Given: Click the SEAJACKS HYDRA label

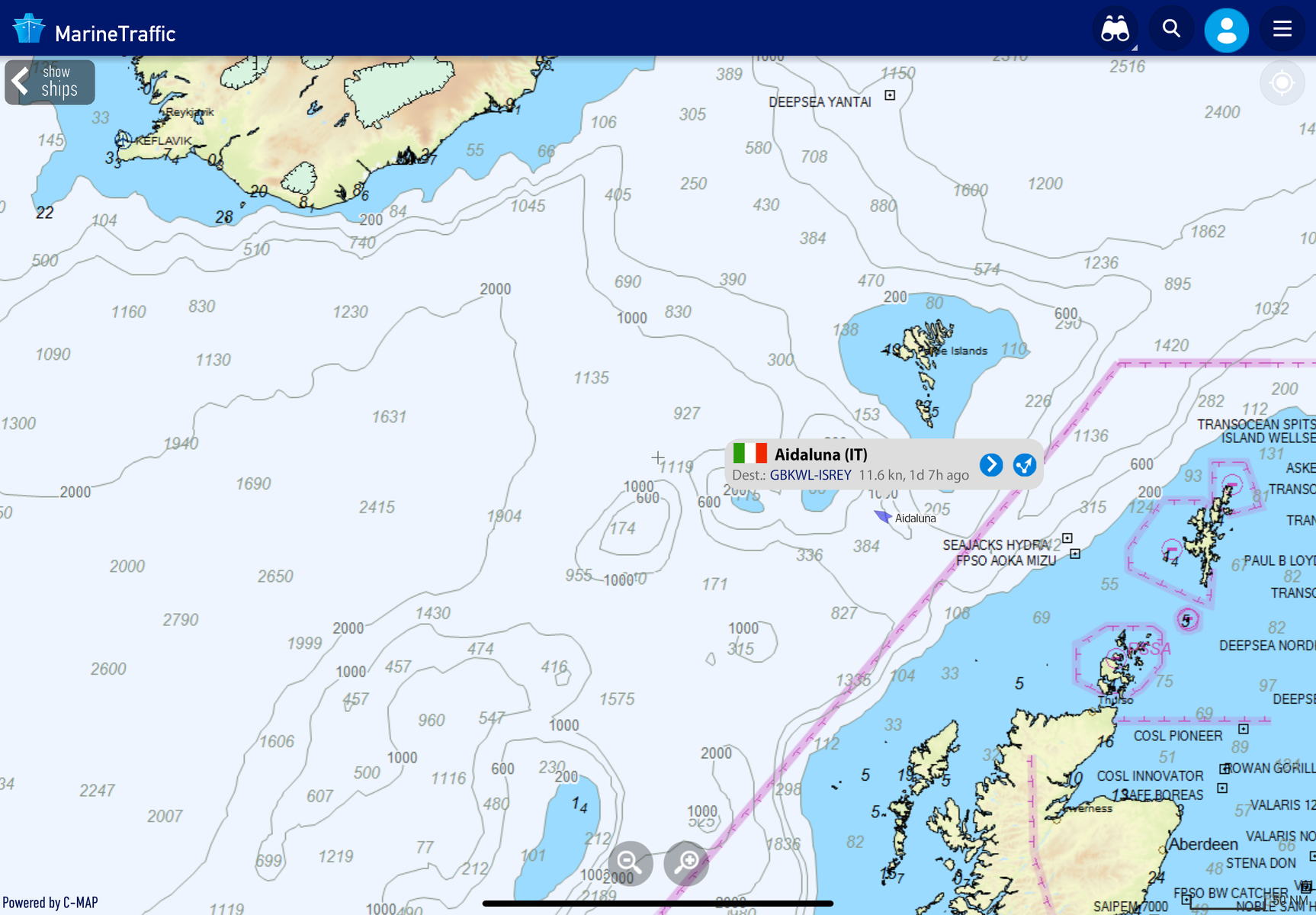Looking at the screenshot, I should 995,545.
